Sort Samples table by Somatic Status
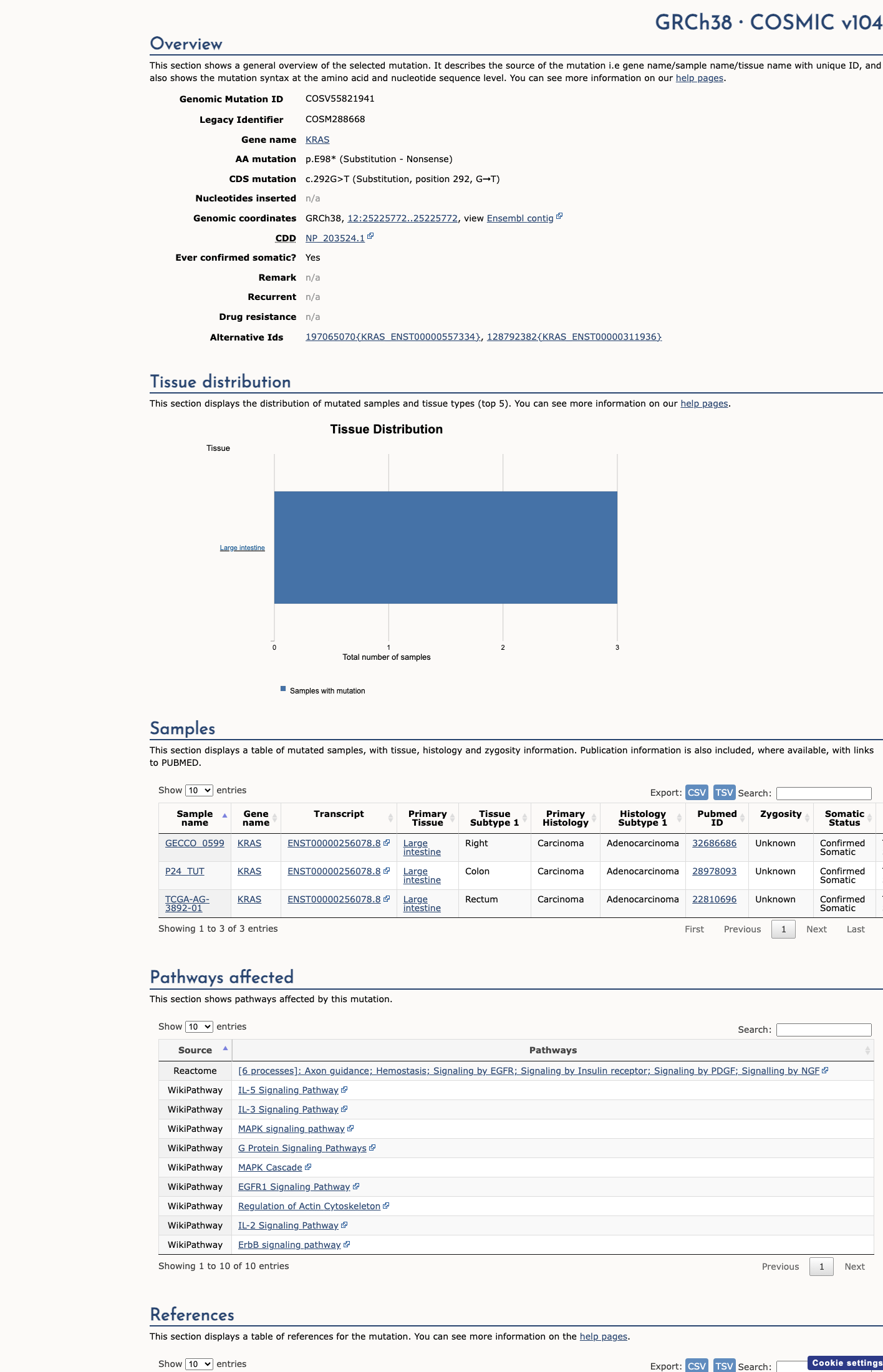Image resolution: width=883 pixels, height=1372 pixels. 844,818
